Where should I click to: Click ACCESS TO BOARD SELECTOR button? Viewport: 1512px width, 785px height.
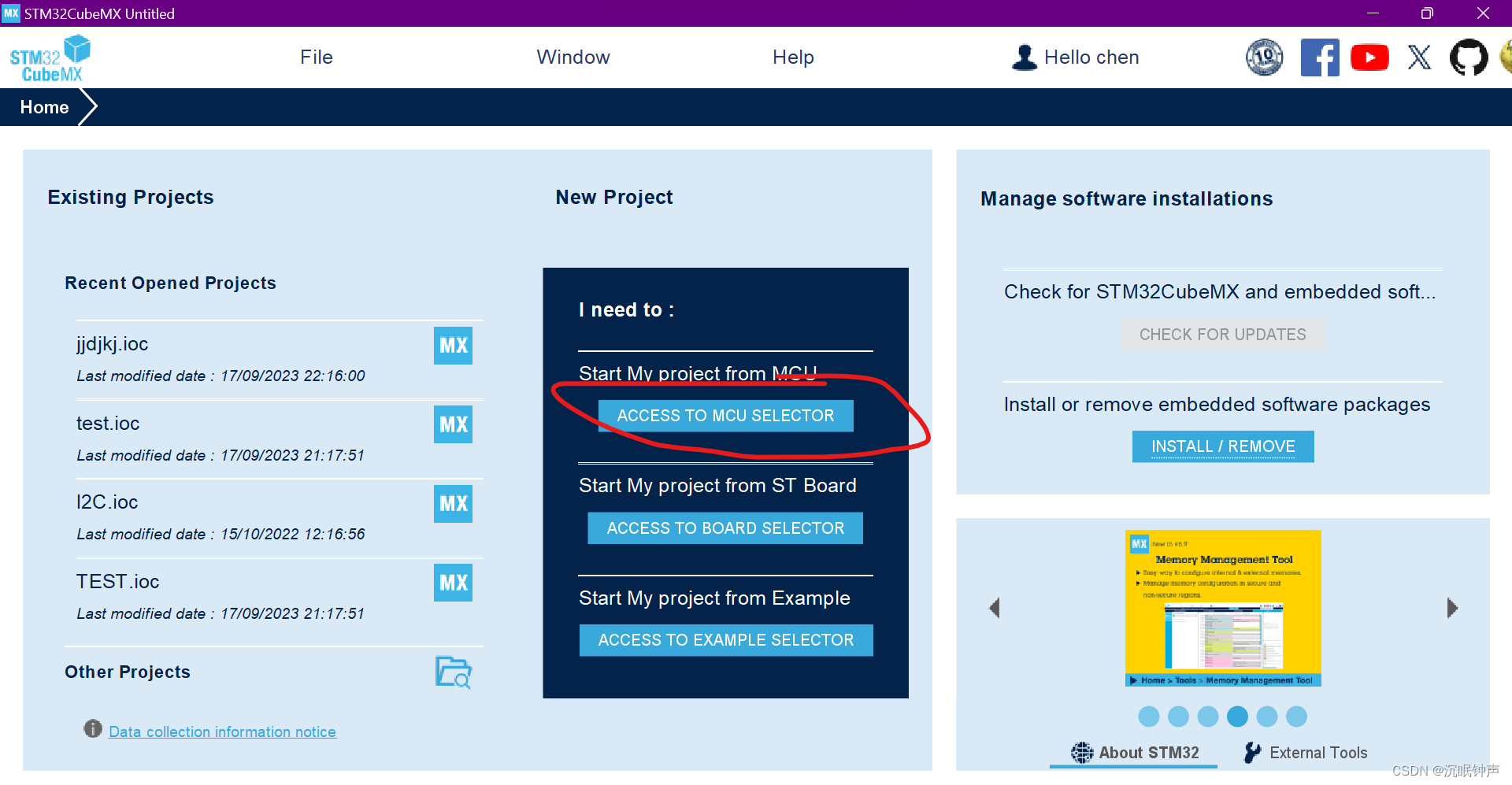click(x=725, y=528)
